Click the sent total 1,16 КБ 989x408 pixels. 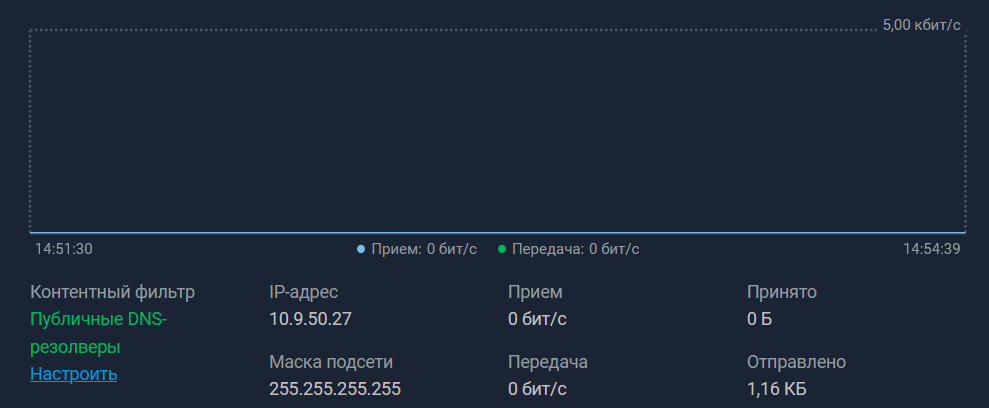[x=776, y=388]
